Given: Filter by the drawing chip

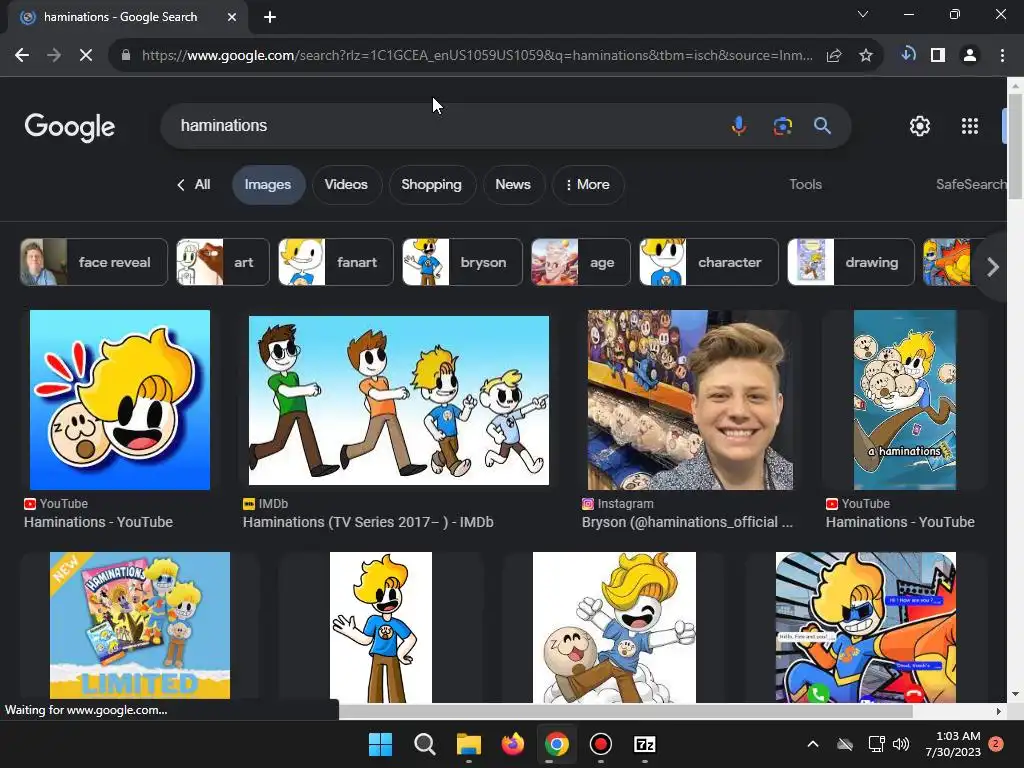Looking at the screenshot, I should tap(850, 263).
